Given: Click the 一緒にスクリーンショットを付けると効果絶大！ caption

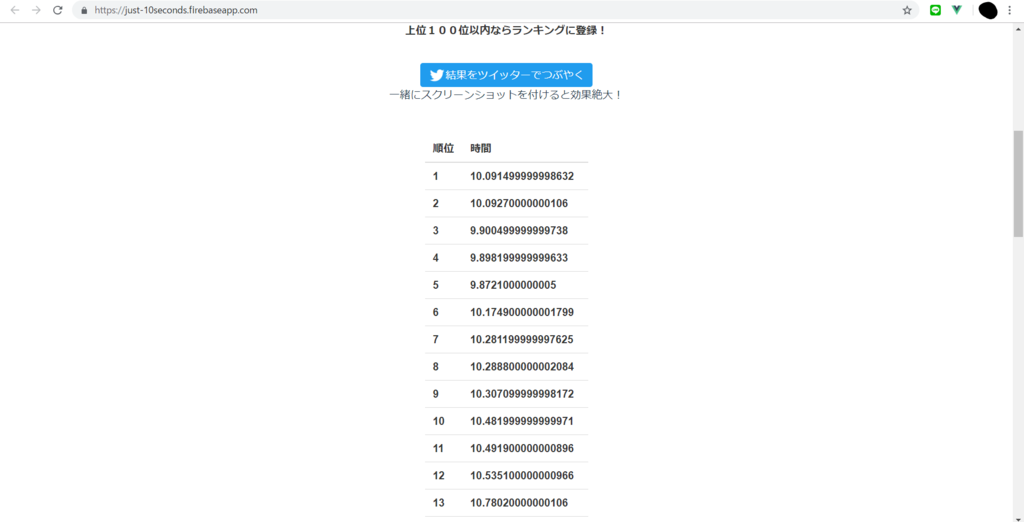Looking at the screenshot, I should point(506,95).
